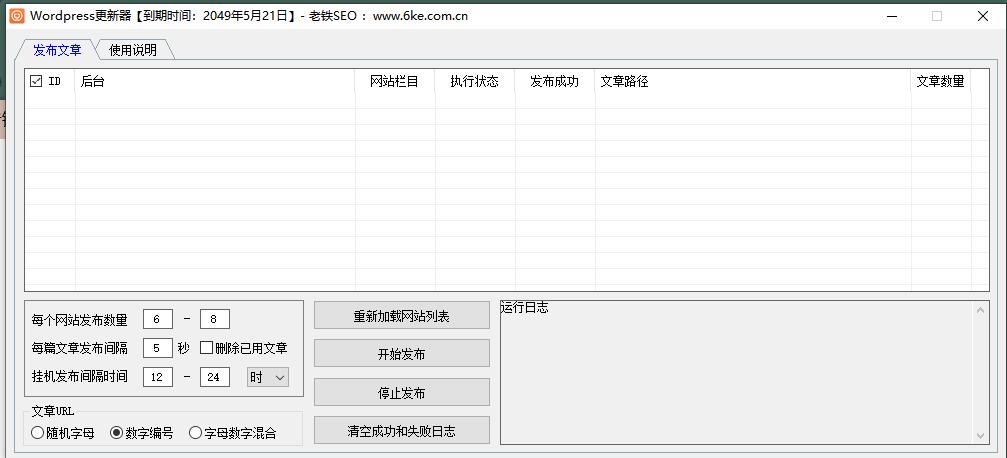
Task: Click the 运行日志 scrollbar down arrow
Action: click(x=980, y=433)
